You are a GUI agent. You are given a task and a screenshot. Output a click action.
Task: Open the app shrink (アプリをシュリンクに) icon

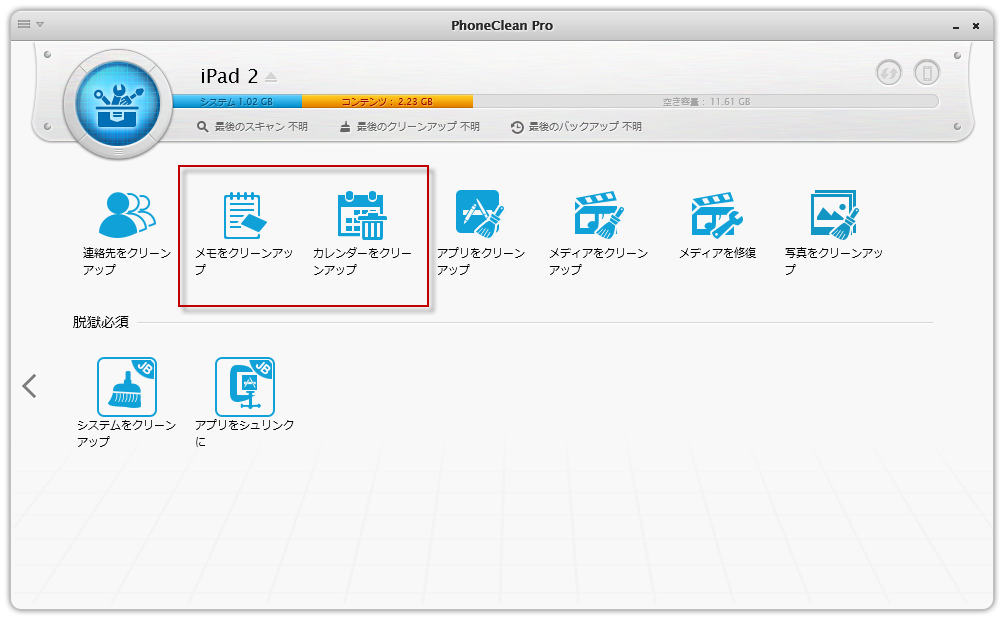[x=245, y=387]
